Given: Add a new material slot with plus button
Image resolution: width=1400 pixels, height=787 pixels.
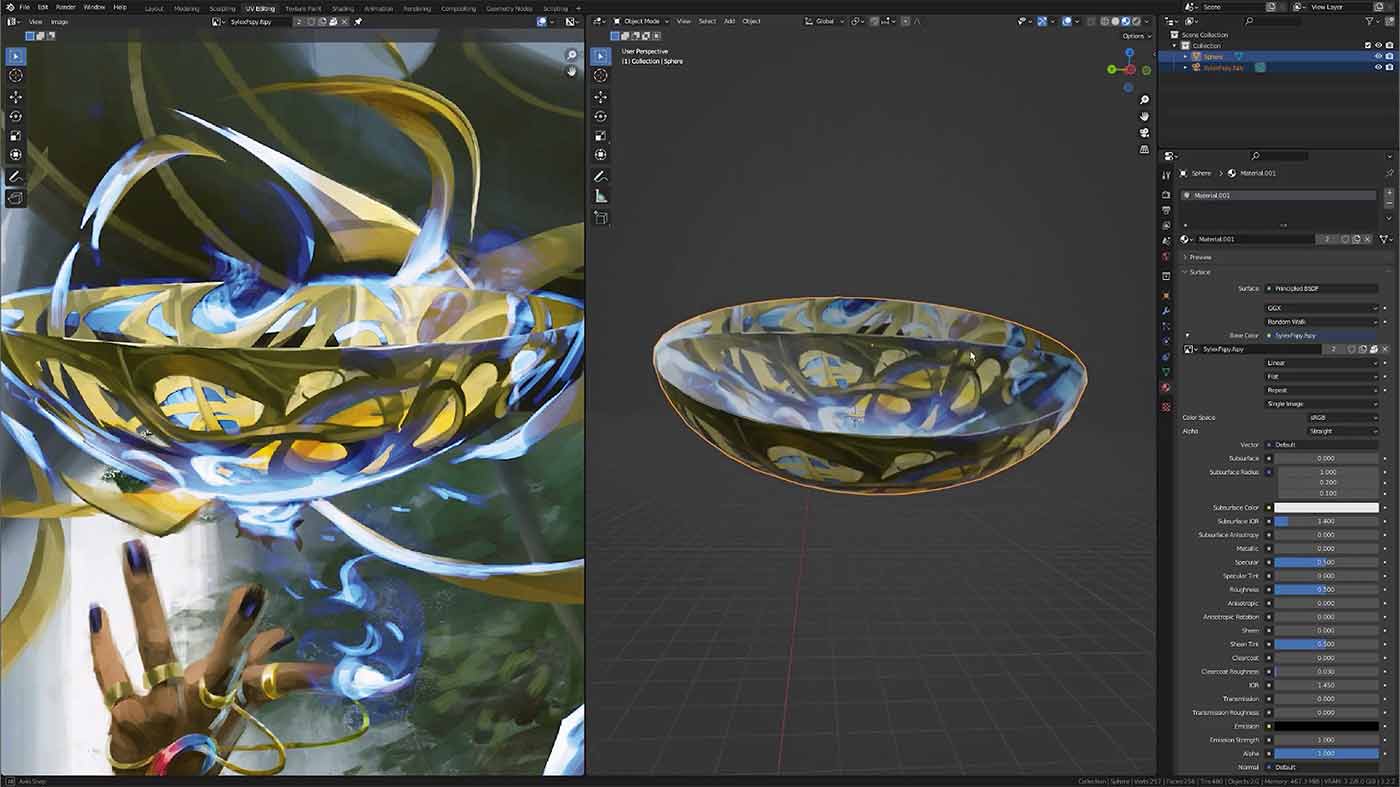Looking at the screenshot, I should (1389, 191).
